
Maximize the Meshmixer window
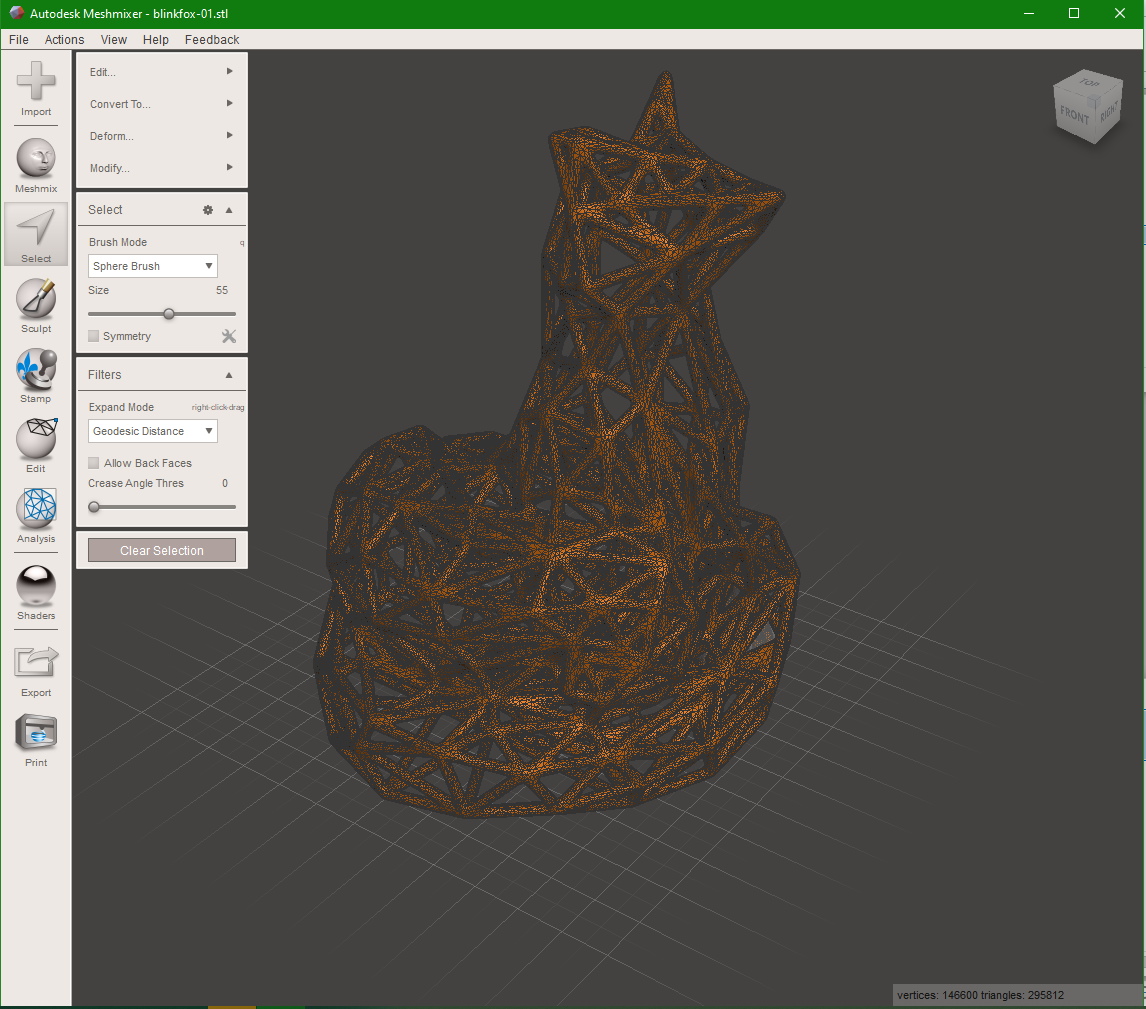[1074, 13]
